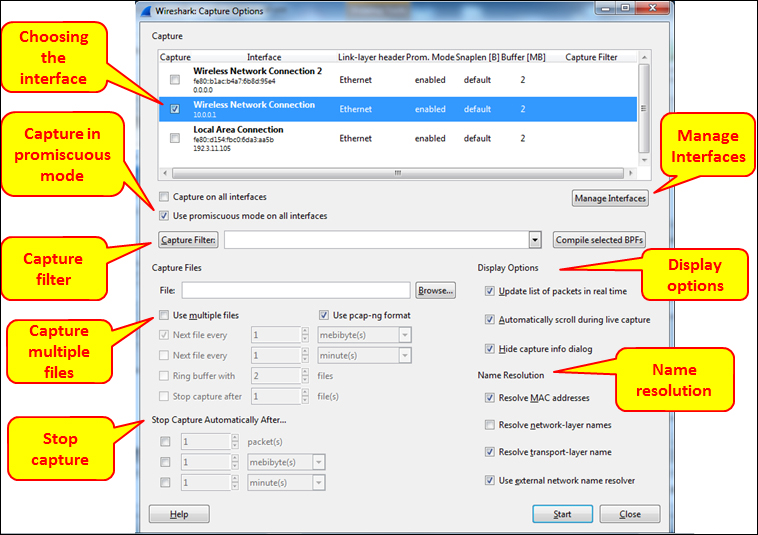Enable Capture on all interfaces
The width and height of the screenshot is (758, 535).
(164, 197)
